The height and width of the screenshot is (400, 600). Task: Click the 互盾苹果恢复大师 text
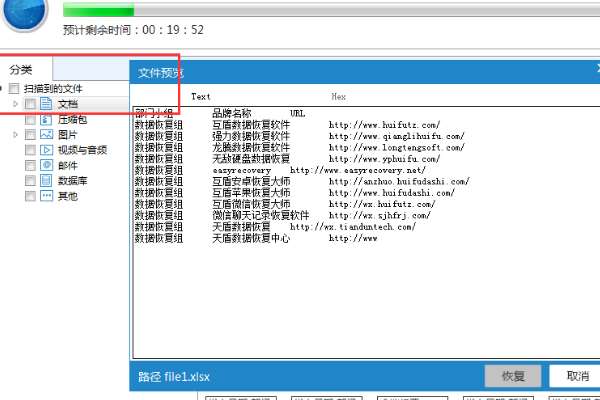pos(251,193)
